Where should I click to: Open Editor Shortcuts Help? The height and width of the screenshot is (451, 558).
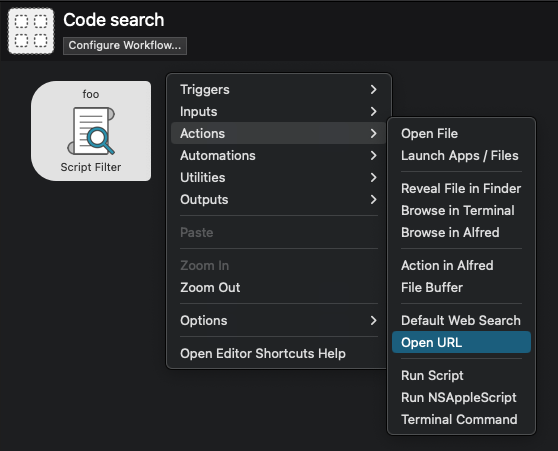pos(278,353)
